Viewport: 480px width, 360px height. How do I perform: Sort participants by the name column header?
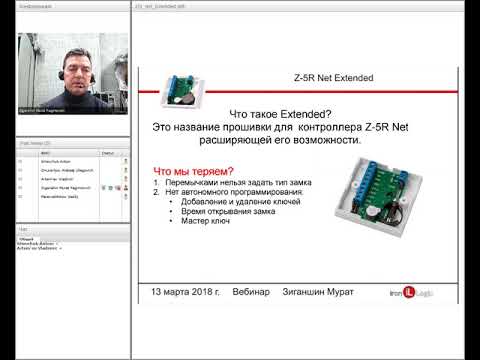tap(69, 153)
